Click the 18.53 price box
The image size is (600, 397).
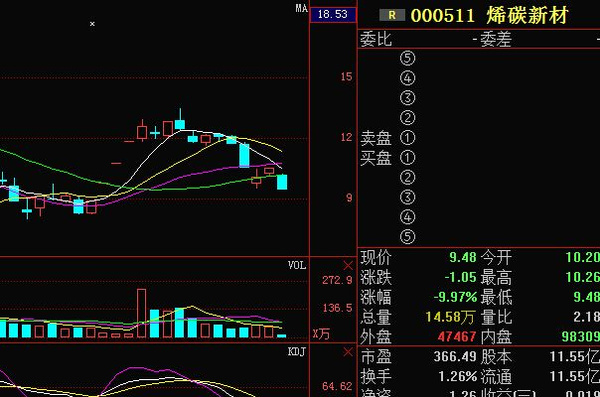click(333, 15)
